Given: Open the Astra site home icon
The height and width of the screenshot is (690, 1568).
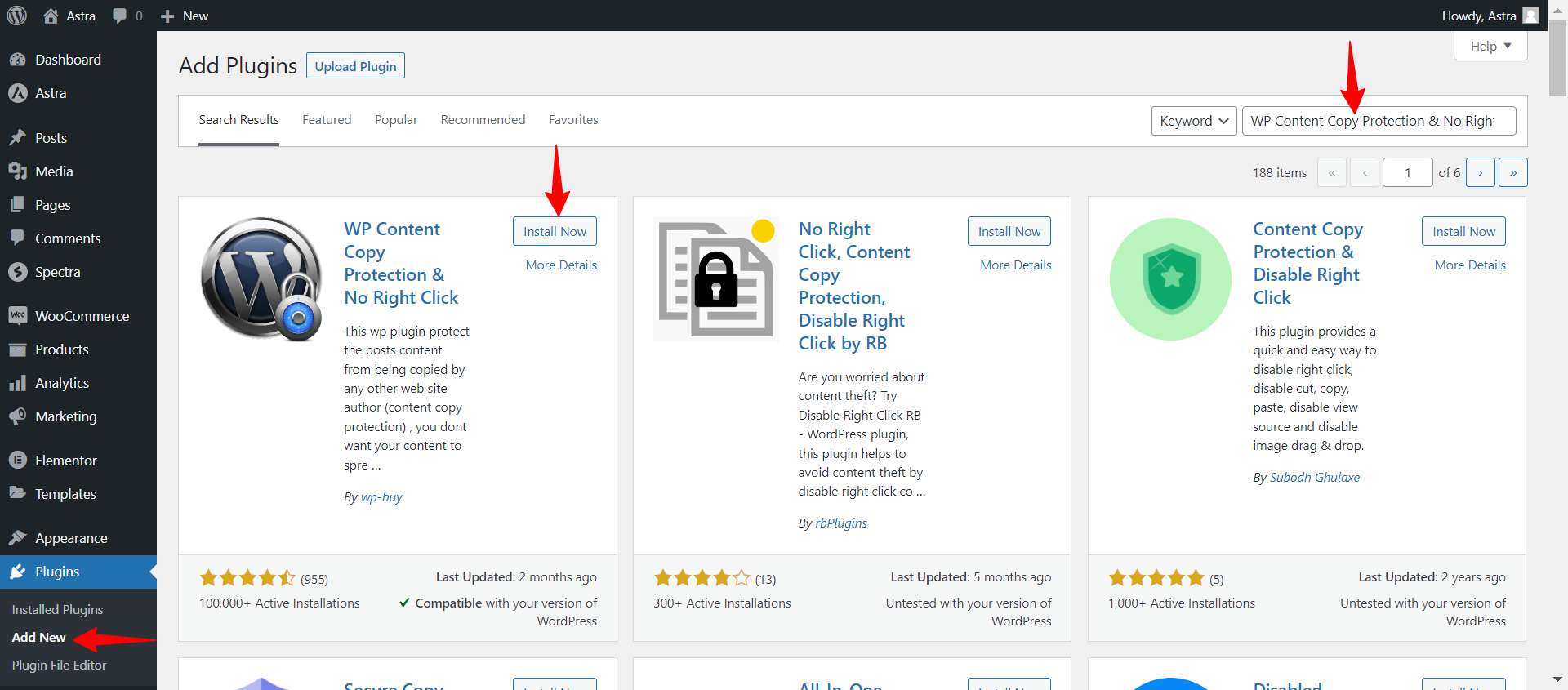Looking at the screenshot, I should (51, 16).
